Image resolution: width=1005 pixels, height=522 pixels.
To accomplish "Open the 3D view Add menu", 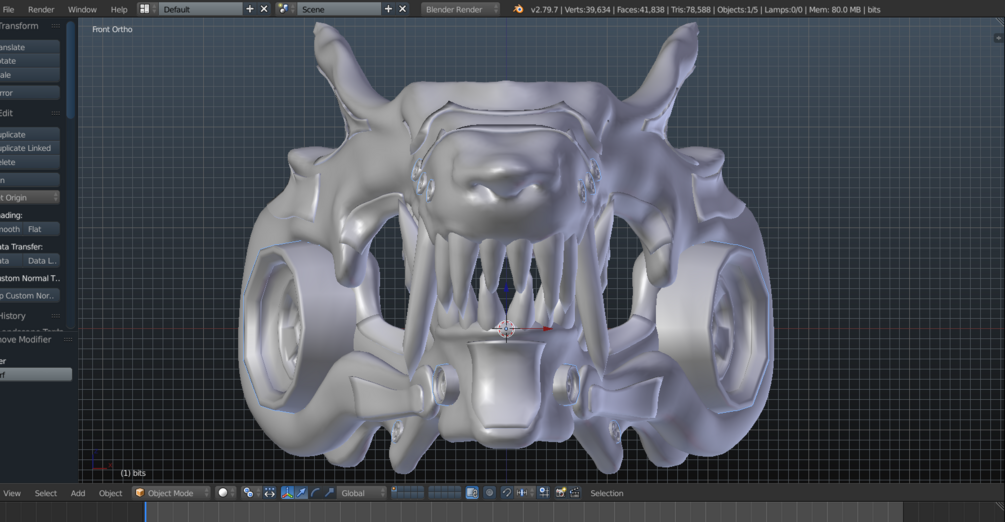I will click(78, 493).
